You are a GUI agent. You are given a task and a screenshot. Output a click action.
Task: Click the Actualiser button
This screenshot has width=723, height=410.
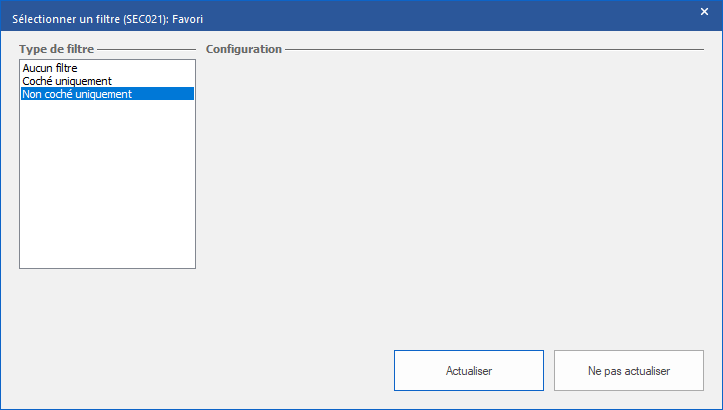[468, 371]
